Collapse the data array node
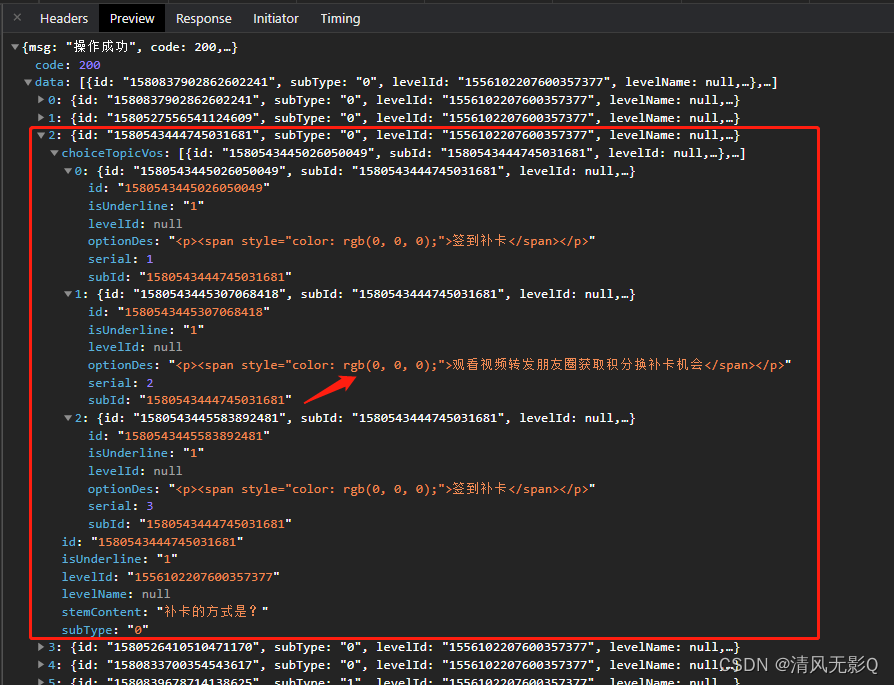The width and height of the screenshot is (894, 685). tap(28, 82)
